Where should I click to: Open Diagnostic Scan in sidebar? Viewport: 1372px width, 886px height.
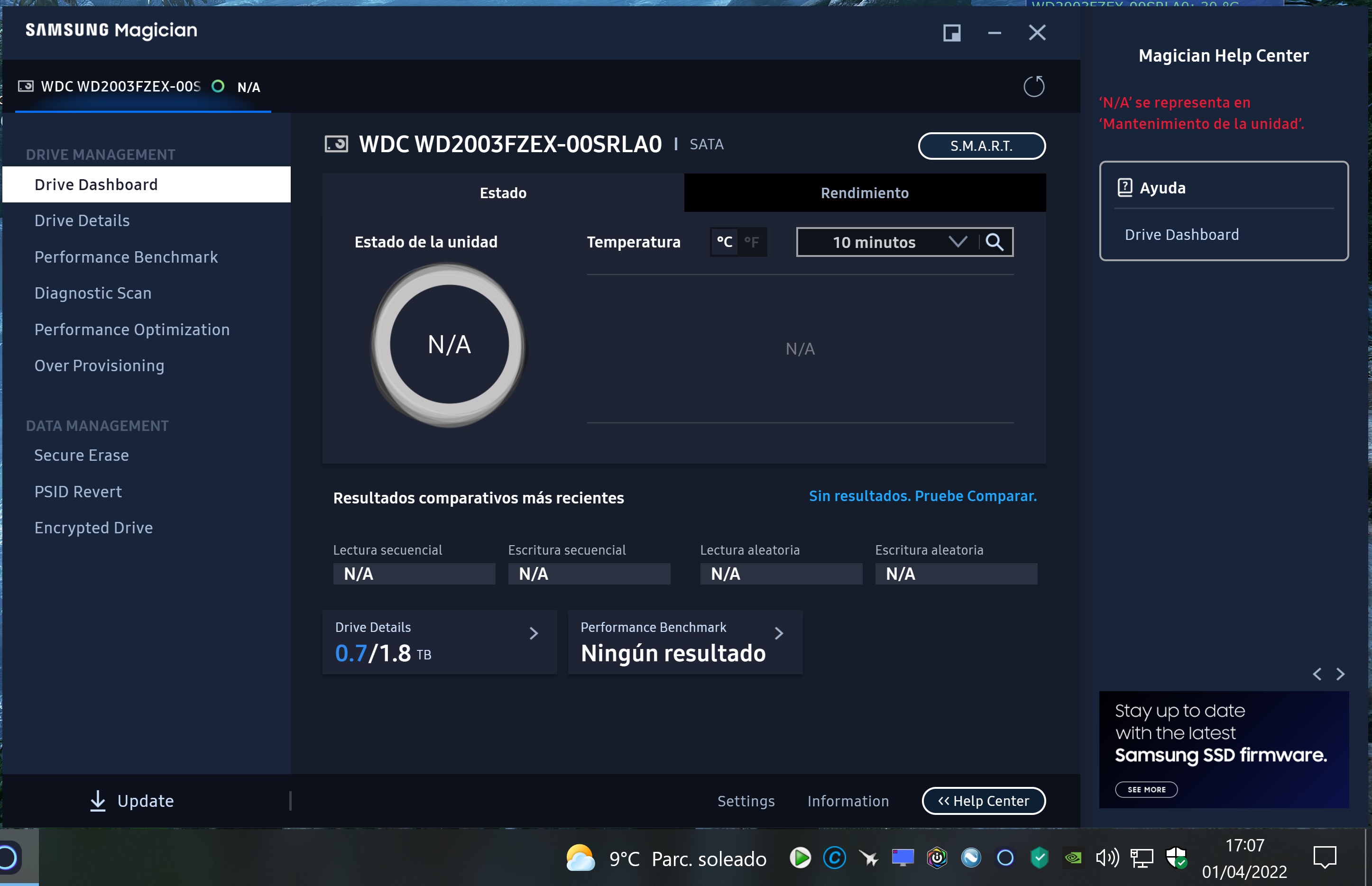(x=92, y=293)
